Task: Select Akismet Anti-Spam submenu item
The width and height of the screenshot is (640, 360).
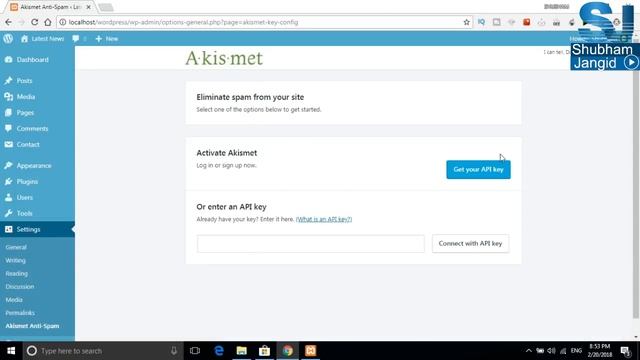Action: tap(32, 326)
